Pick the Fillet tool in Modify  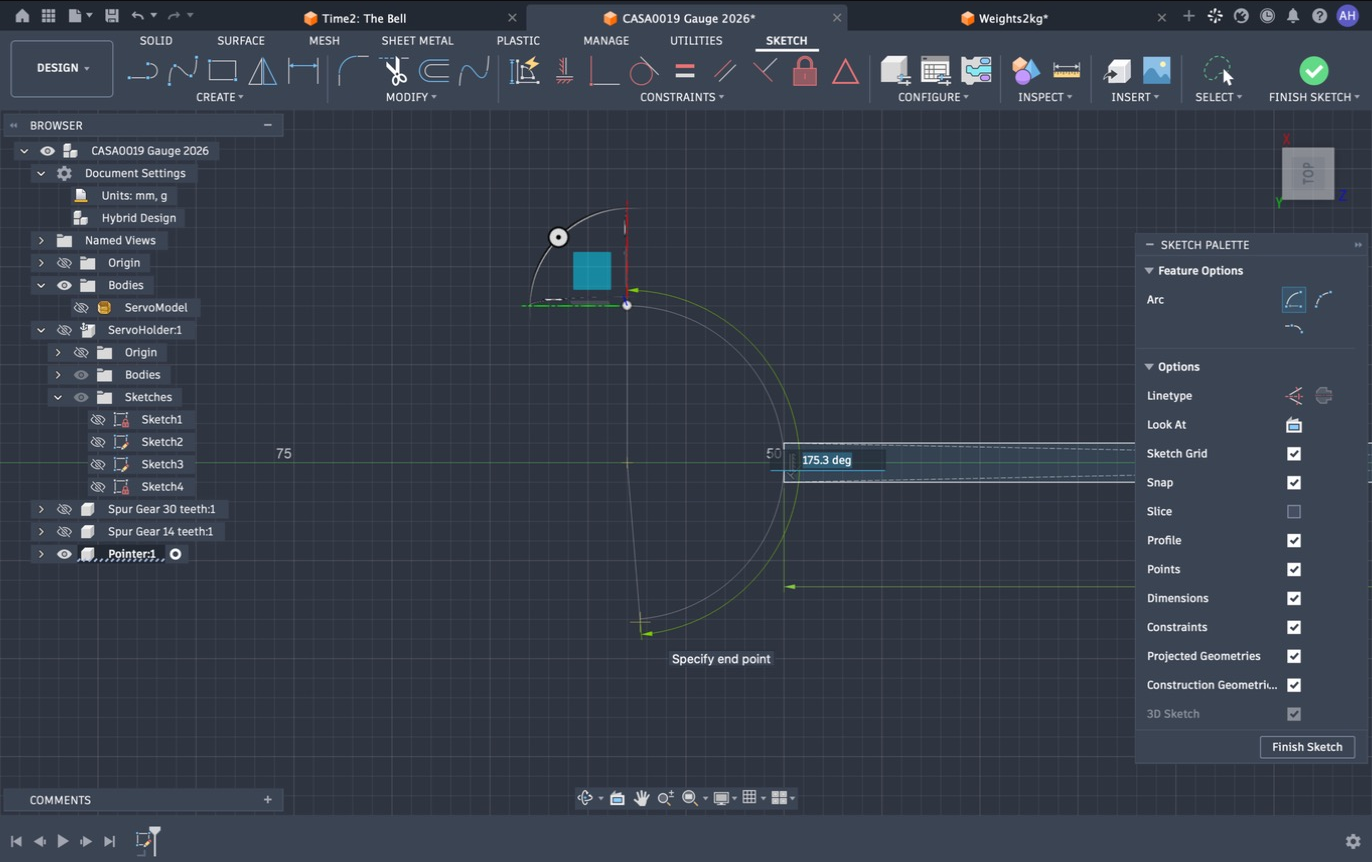click(352, 71)
